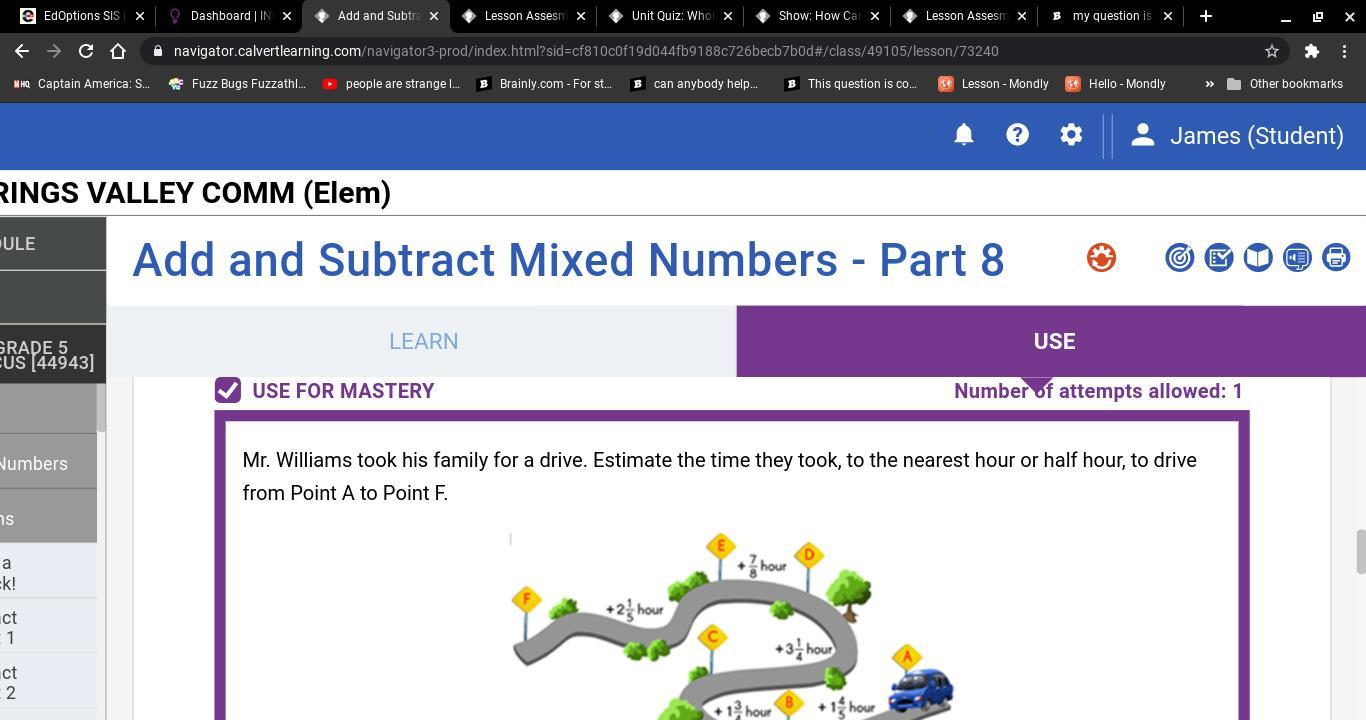View site info via the lock icon
This screenshot has width=1366, height=720.
pos(158,51)
